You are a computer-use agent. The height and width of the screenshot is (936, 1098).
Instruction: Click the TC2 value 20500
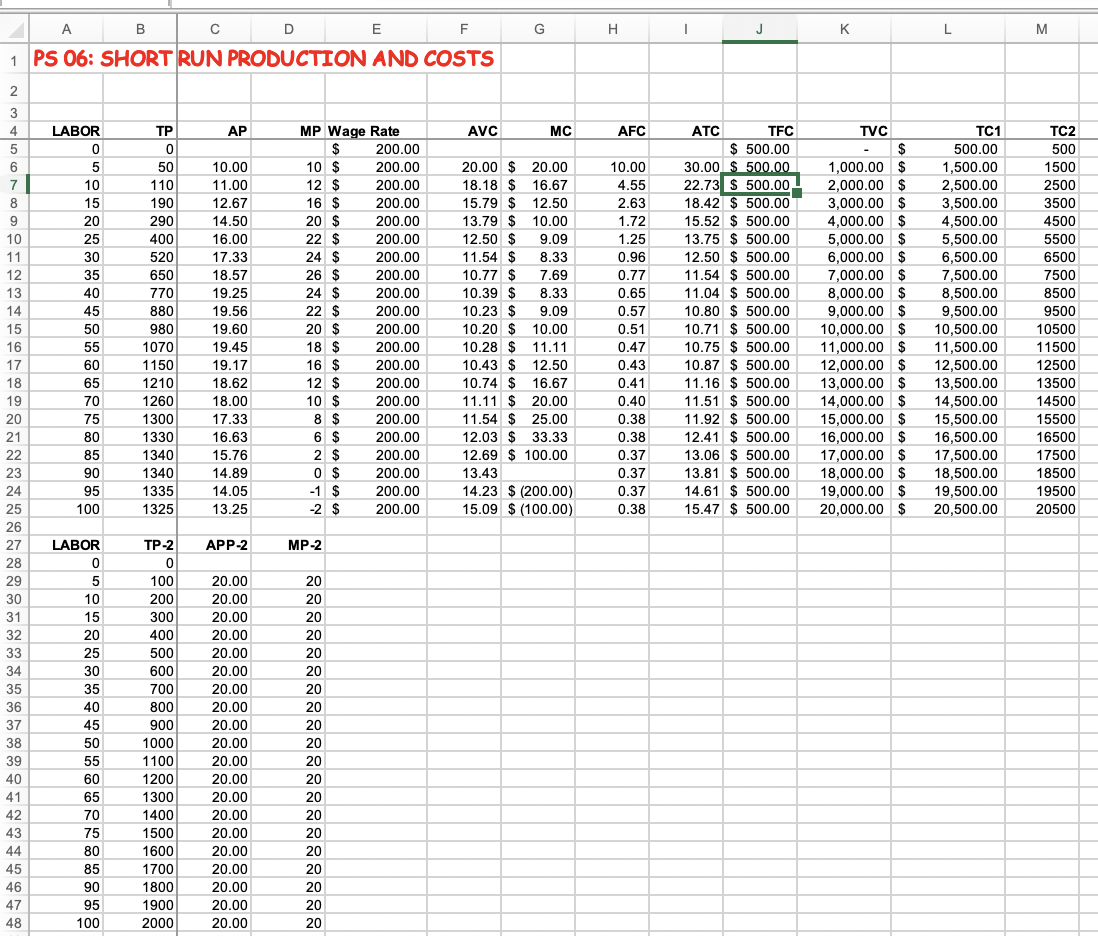tap(1042, 510)
